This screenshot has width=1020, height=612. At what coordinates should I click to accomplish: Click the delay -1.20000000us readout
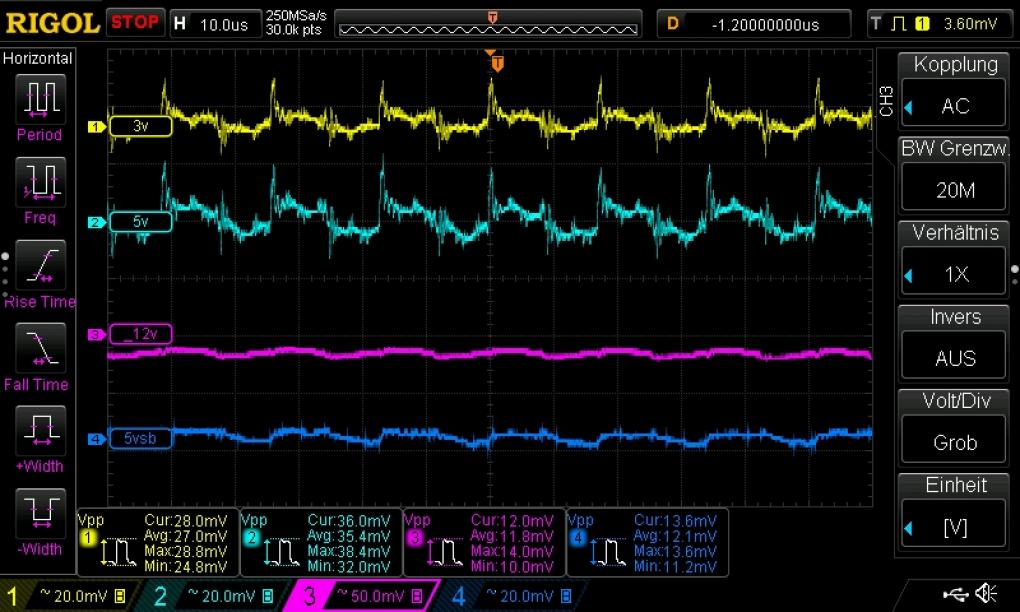click(x=765, y=25)
